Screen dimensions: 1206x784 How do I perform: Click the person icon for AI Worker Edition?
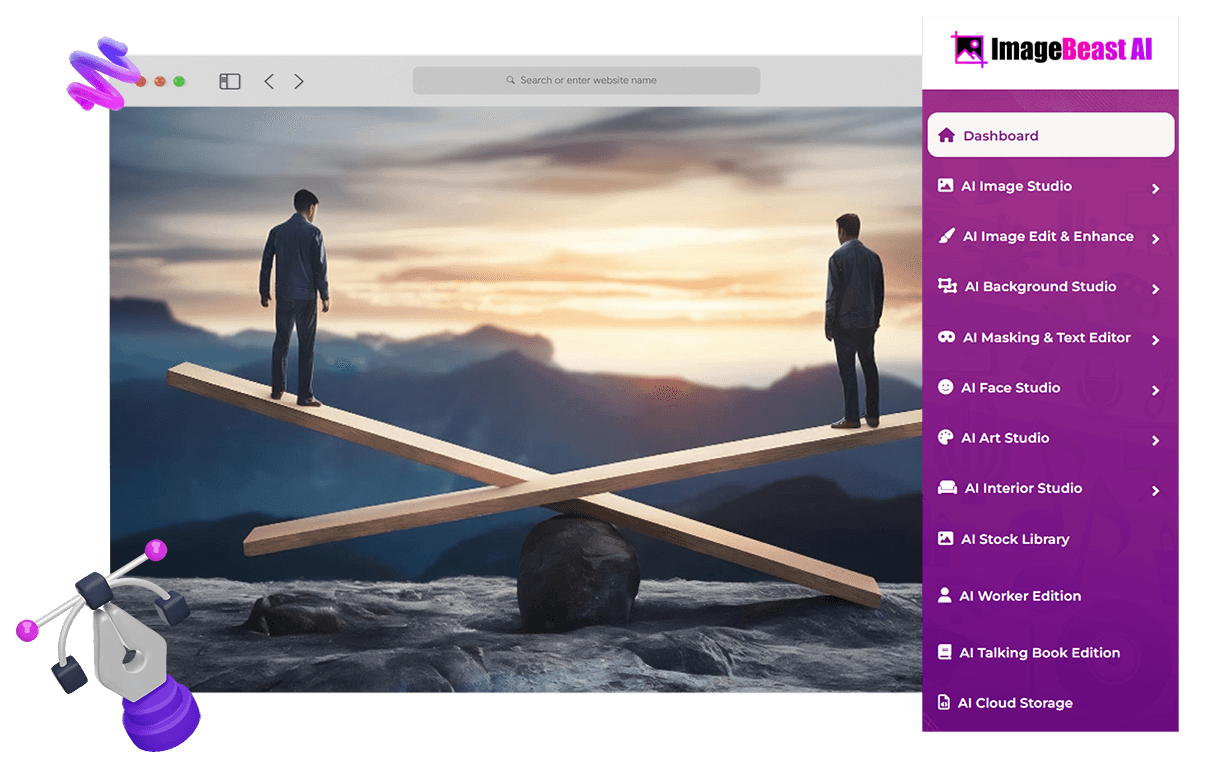[944, 595]
